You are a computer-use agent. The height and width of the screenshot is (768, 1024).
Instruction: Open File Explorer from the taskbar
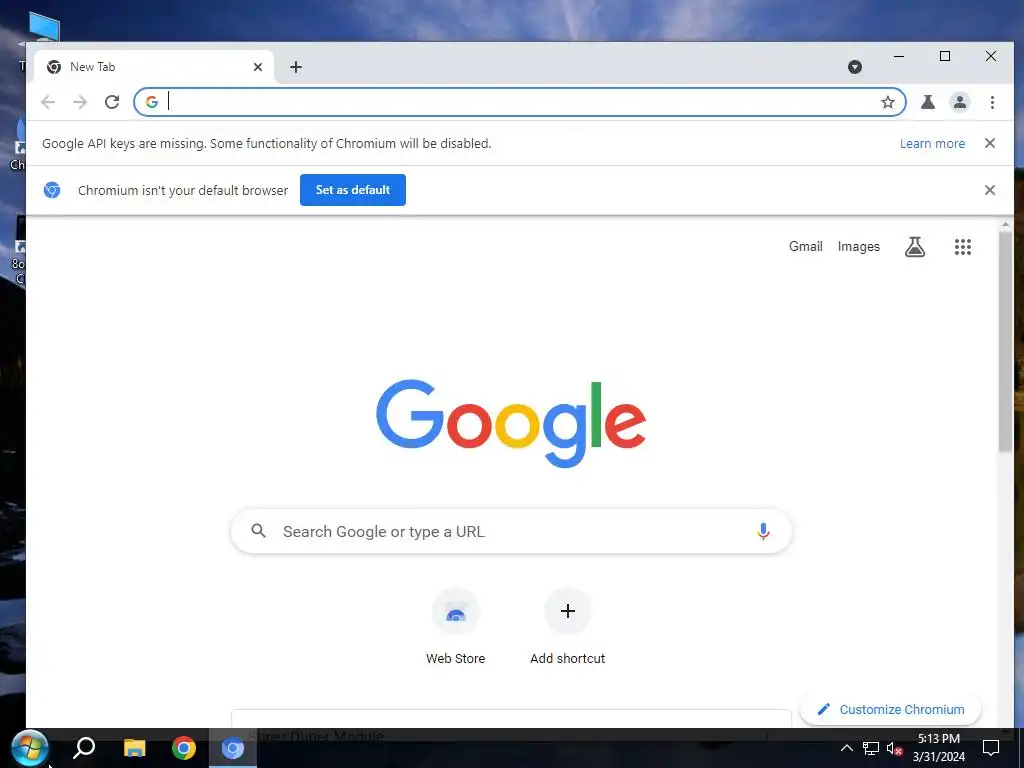click(x=135, y=748)
